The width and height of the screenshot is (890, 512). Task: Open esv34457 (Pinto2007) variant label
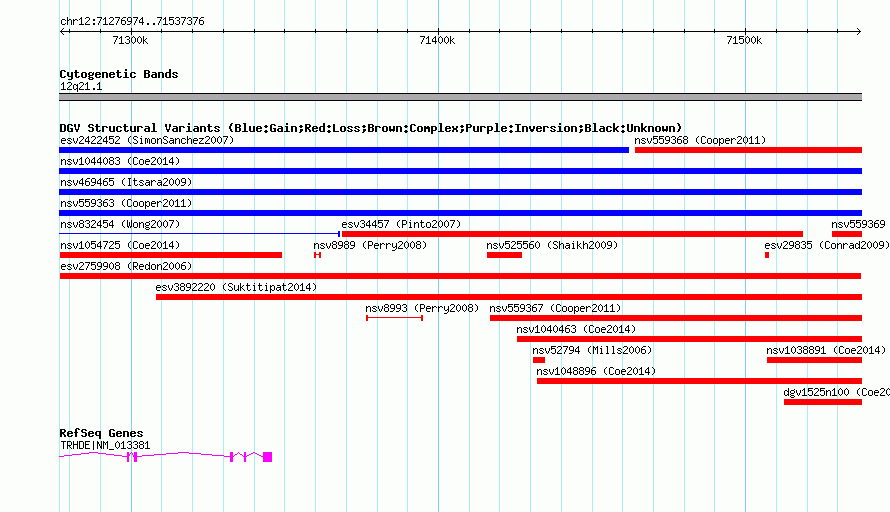401,224
